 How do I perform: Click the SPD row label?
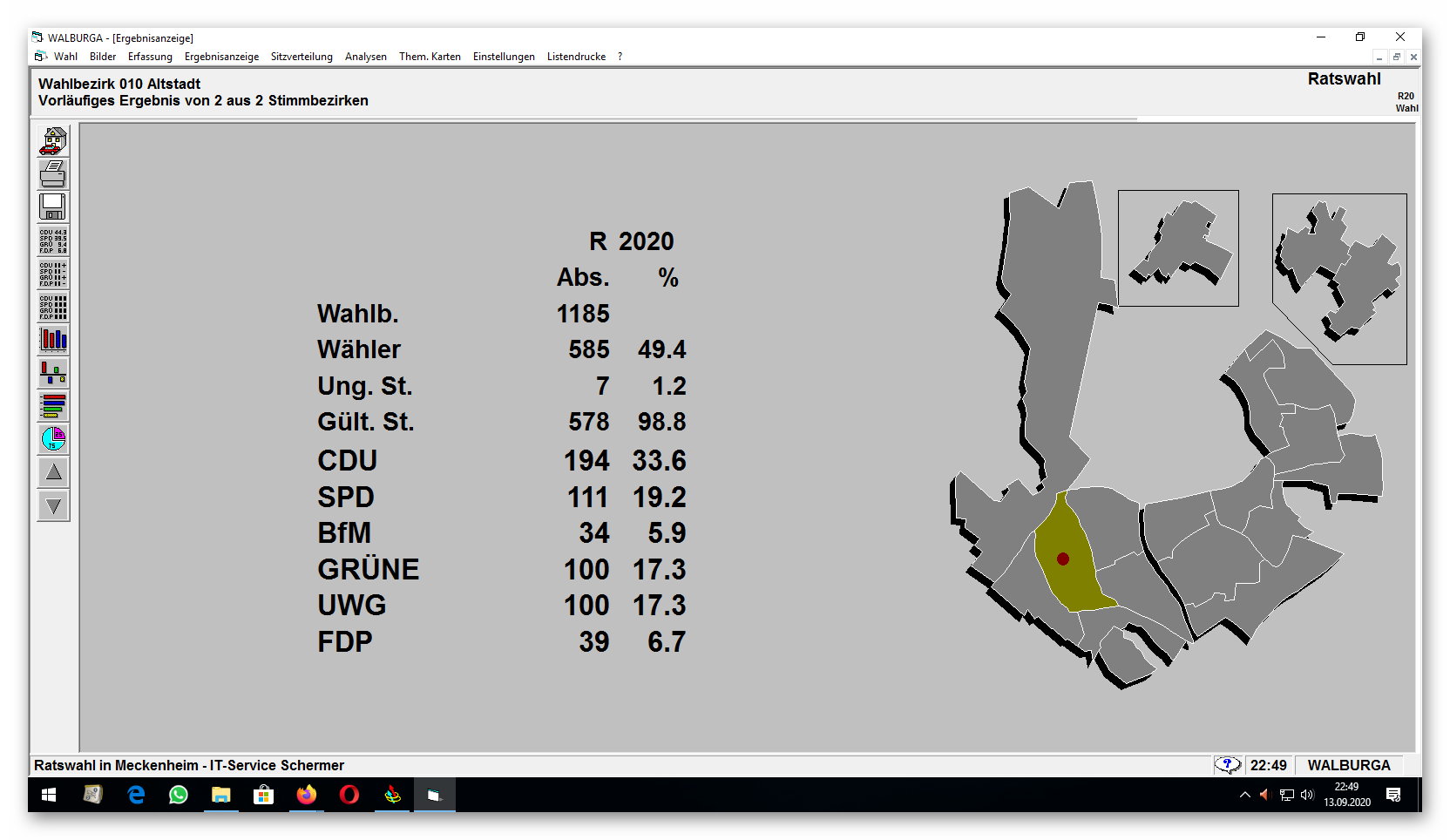click(346, 497)
